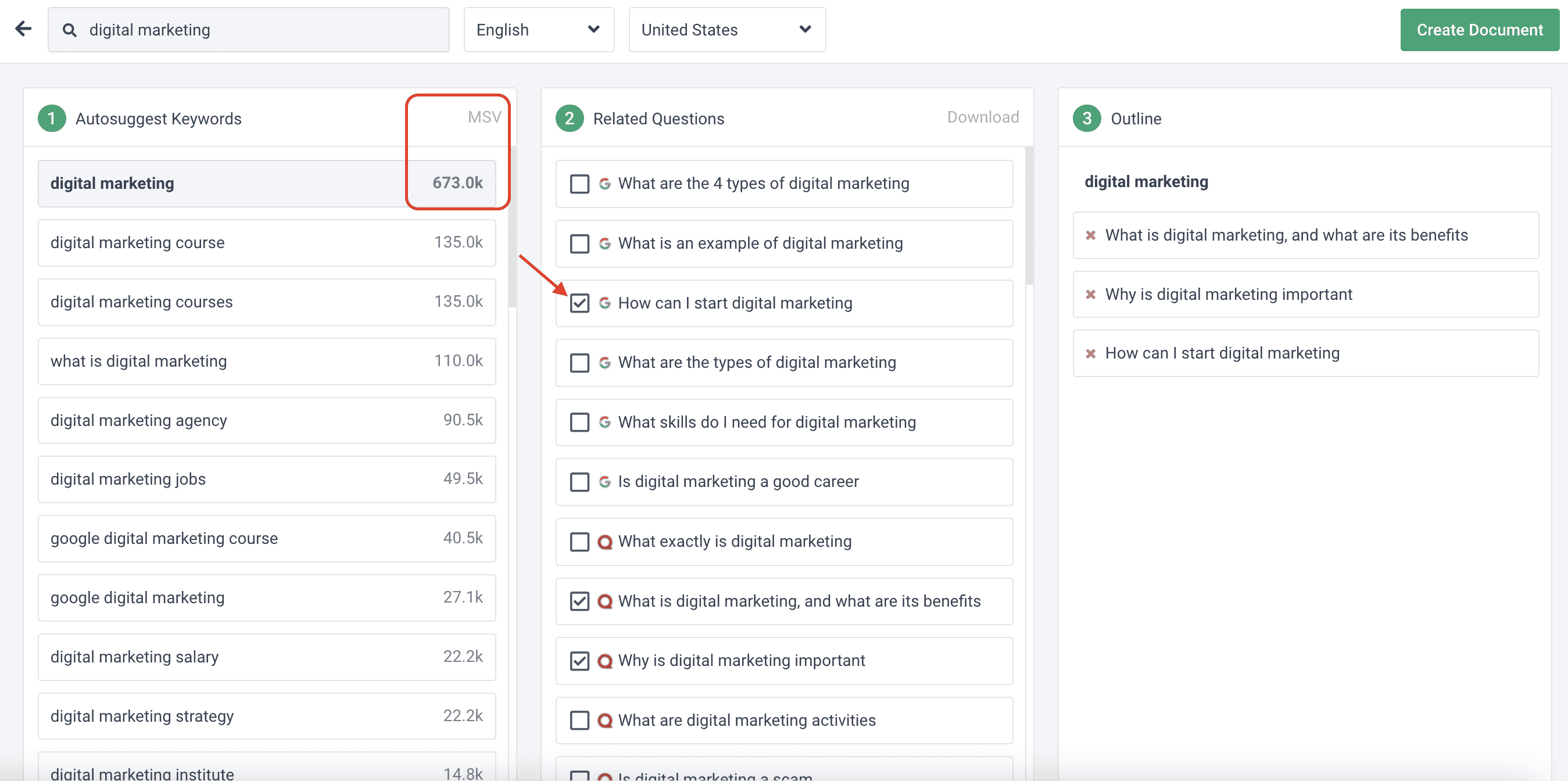Select keyword 'digital marketing jobs'
The width and height of the screenshot is (1568, 781).
(x=267, y=479)
